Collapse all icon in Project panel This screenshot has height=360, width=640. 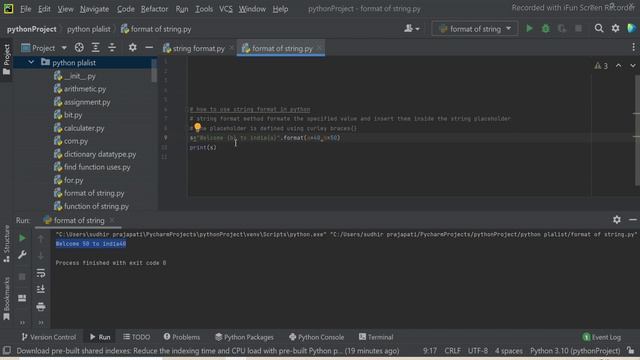click(112, 48)
